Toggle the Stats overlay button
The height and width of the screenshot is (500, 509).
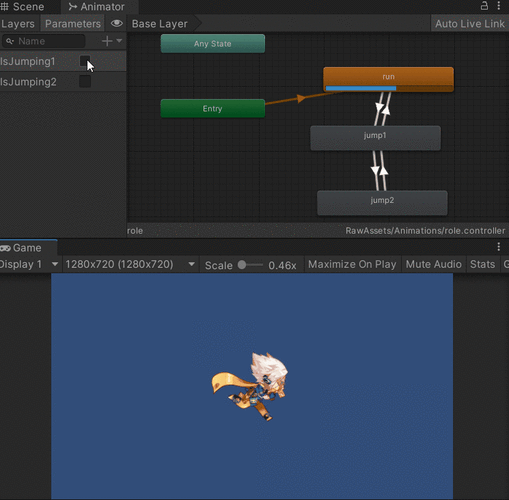pyautogui.click(x=482, y=264)
